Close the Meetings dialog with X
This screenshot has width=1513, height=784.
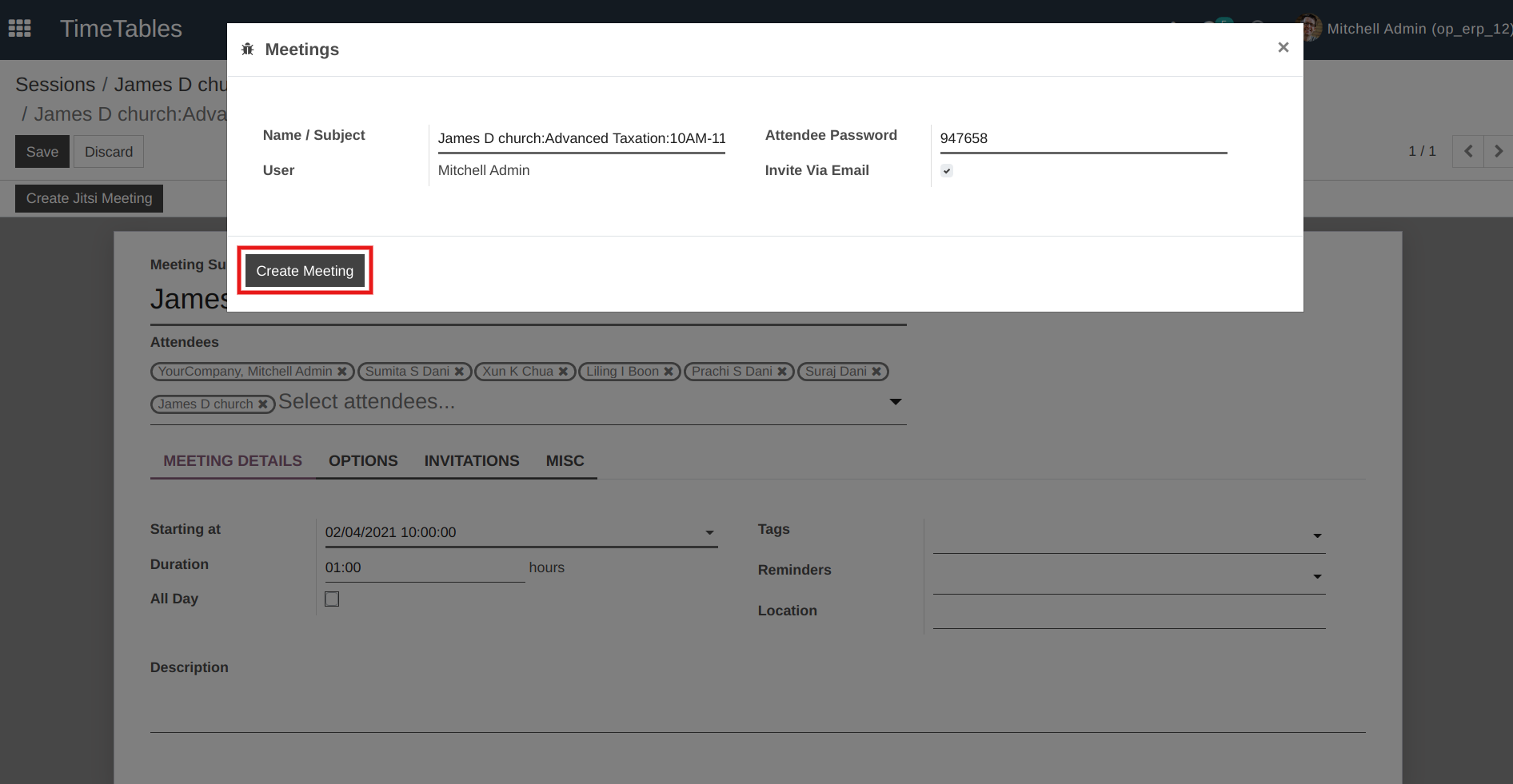tap(1283, 48)
